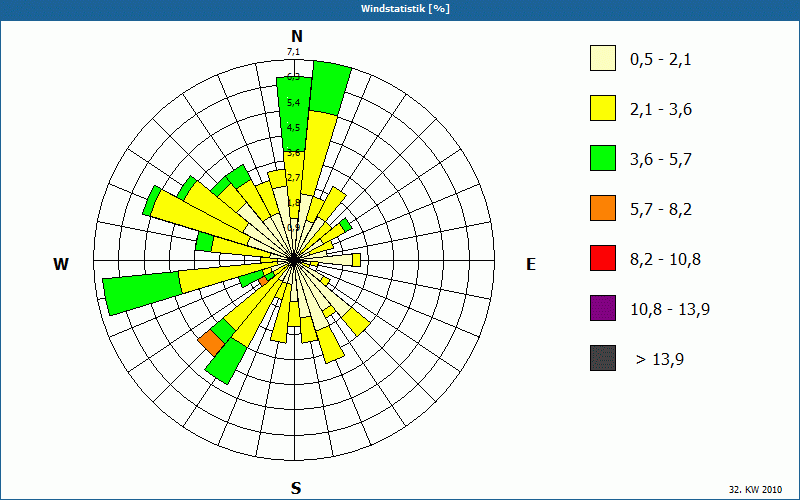The width and height of the screenshot is (800, 500).
Task: Click the N compass label
Action: point(296,36)
